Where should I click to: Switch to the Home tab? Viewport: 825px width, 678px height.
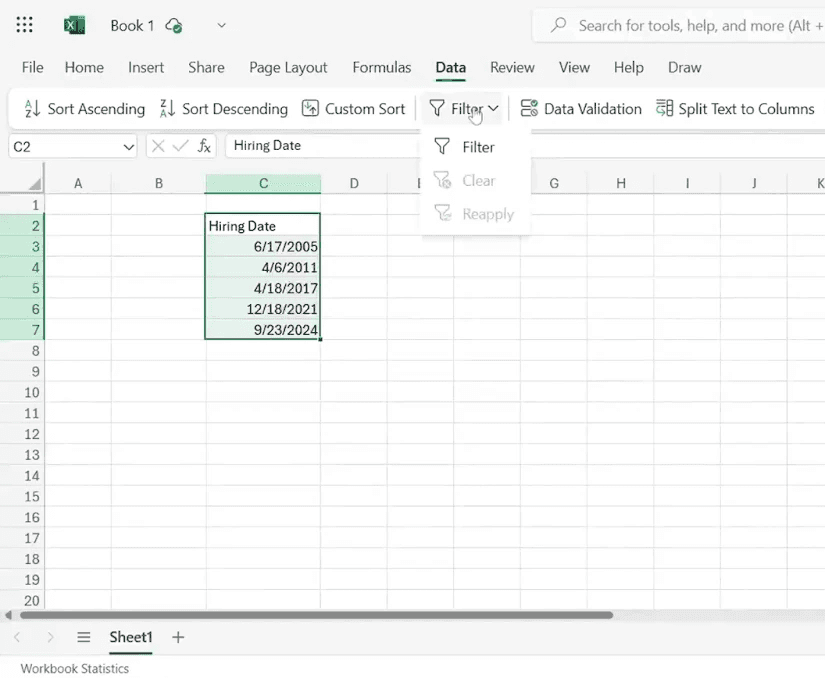coord(84,67)
